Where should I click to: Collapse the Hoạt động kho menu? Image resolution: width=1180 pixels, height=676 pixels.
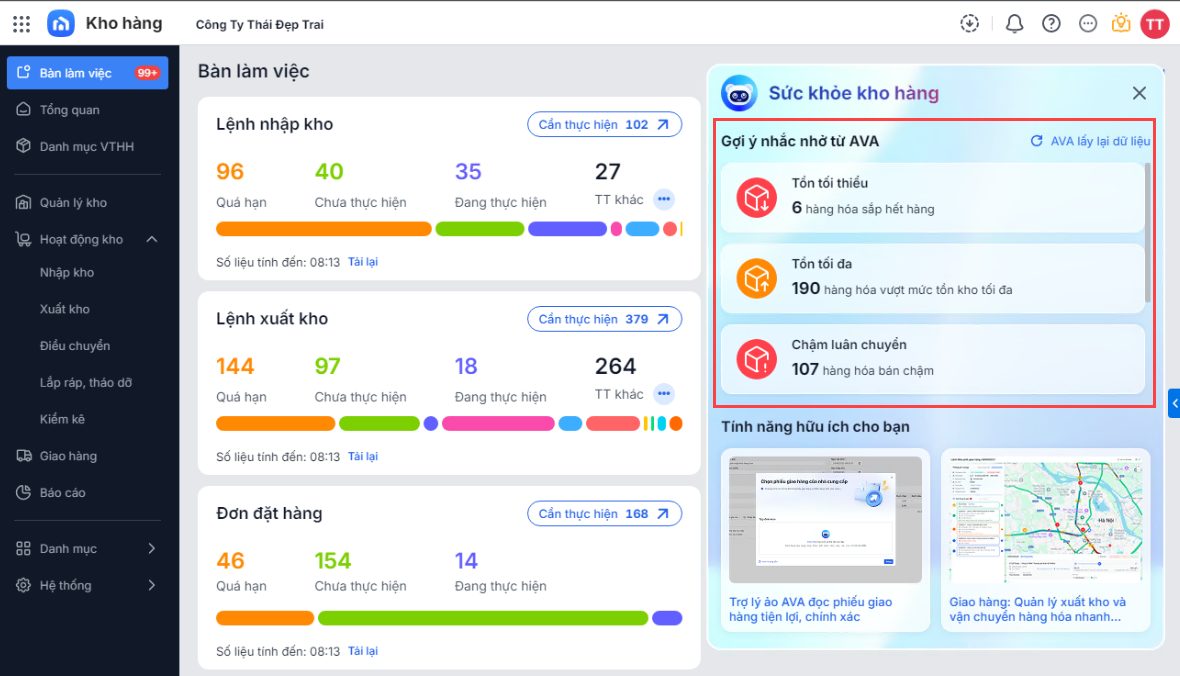152,239
